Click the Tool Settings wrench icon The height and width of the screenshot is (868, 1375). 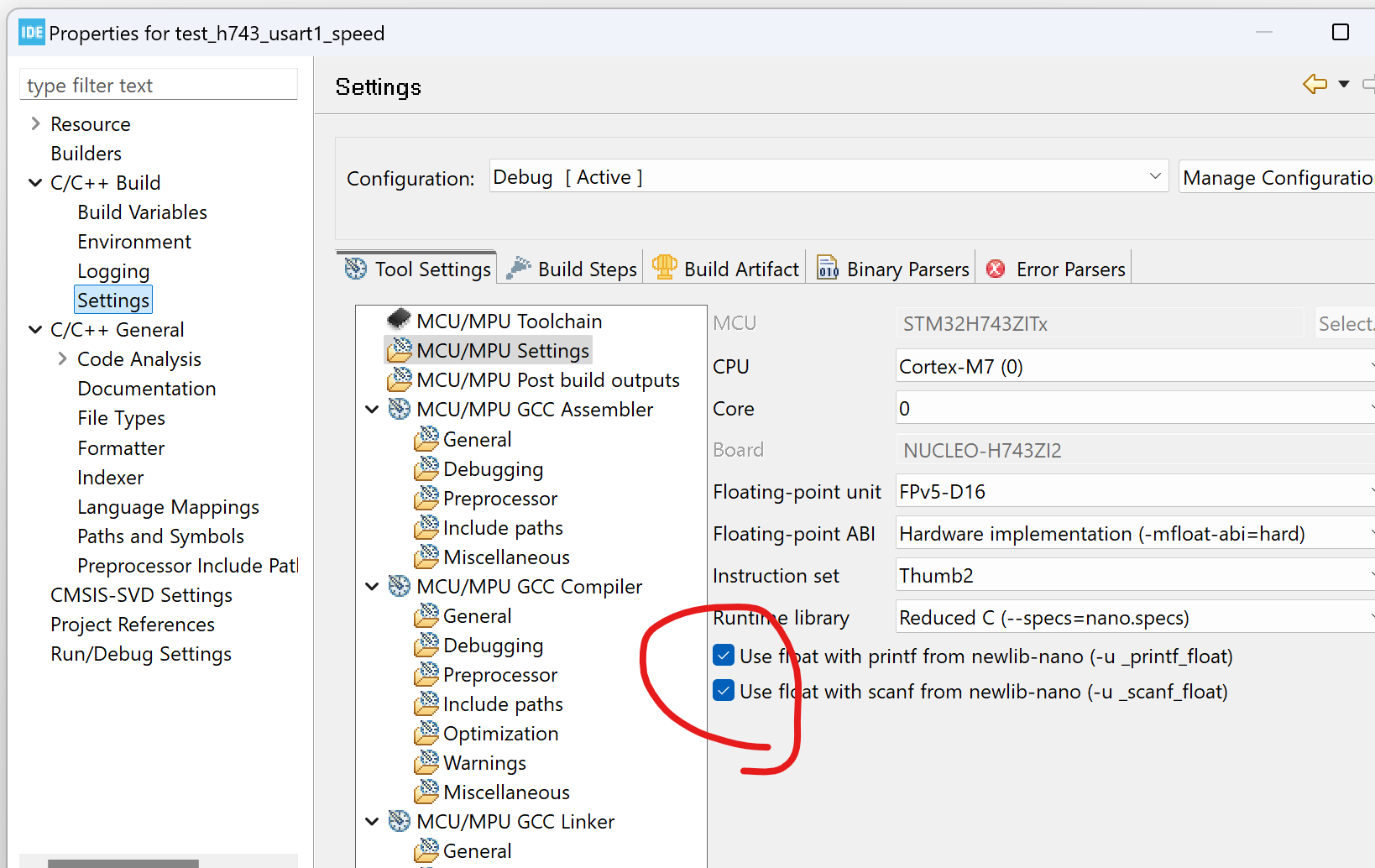pos(356,268)
